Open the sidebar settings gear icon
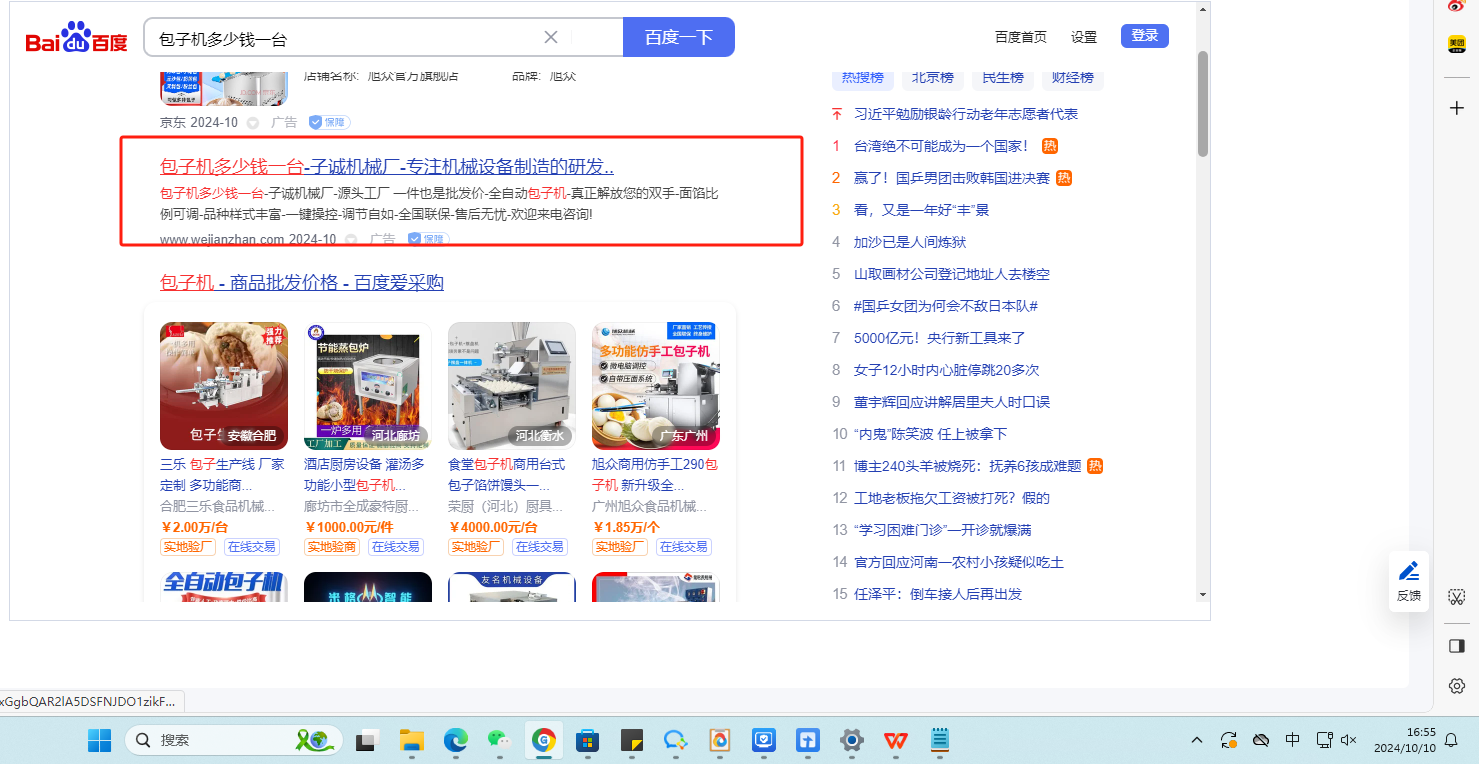The width and height of the screenshot is (1479, 764). [x=1457, y=686]
